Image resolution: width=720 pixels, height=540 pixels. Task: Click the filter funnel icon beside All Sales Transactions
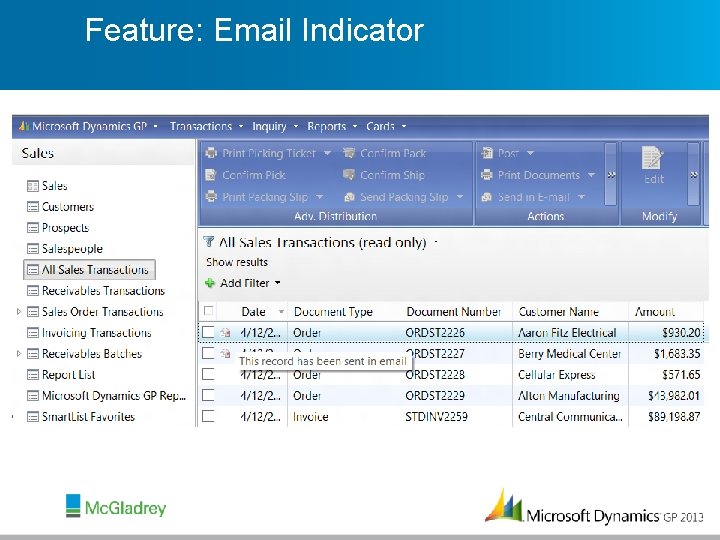coord(209,242)
